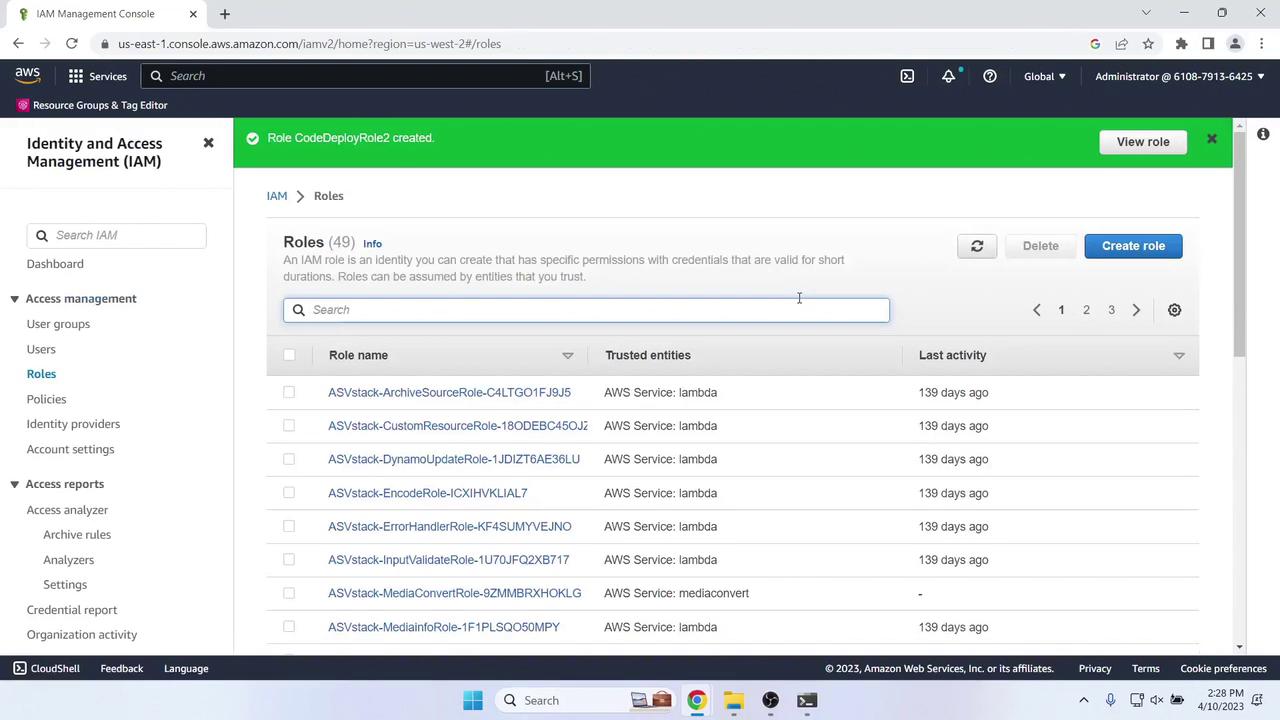The width and height of the screenshot is (1280, 720).
Task: Click View role in success banner
Action: point(1143,142)
